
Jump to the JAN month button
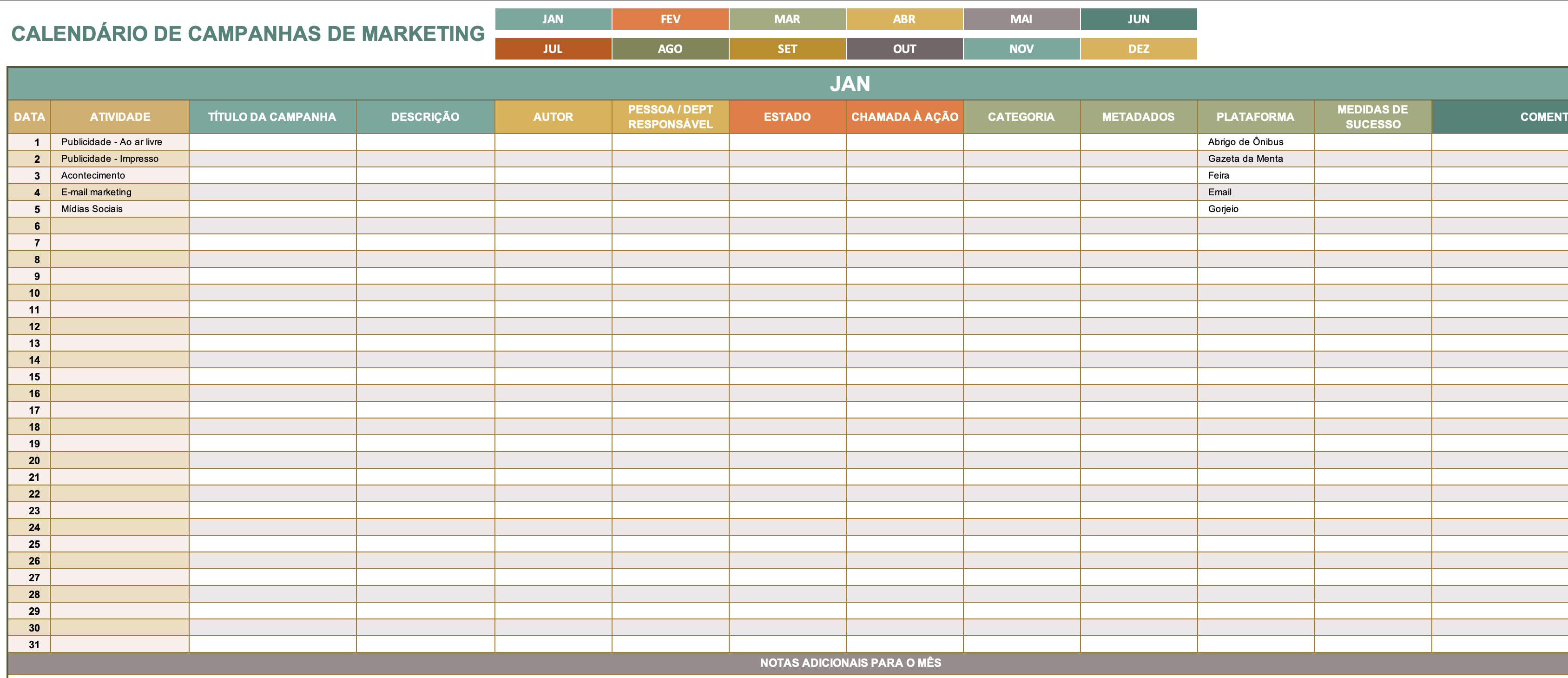553,19
